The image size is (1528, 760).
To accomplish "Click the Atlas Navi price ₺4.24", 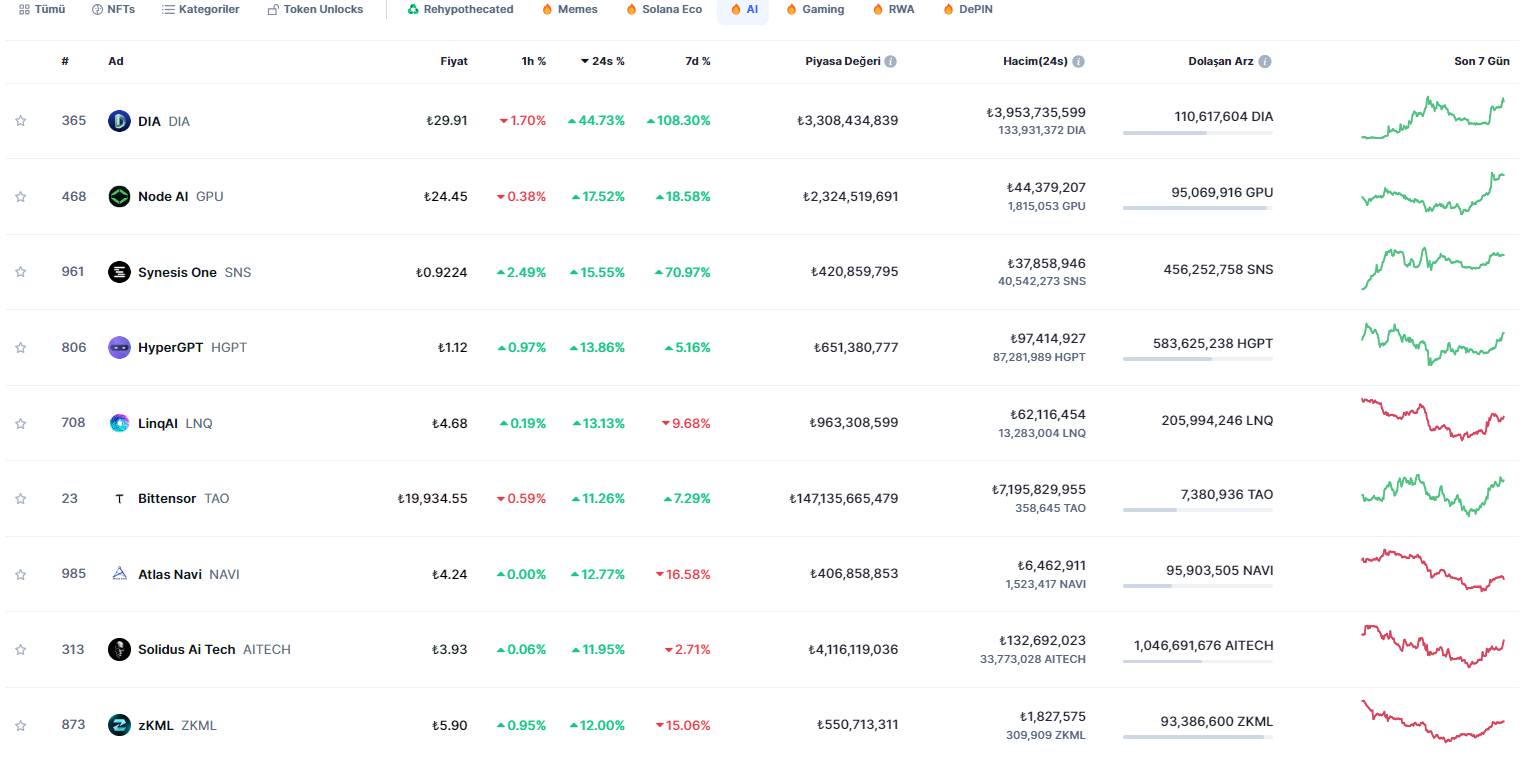I will click(x=449, y=575).
